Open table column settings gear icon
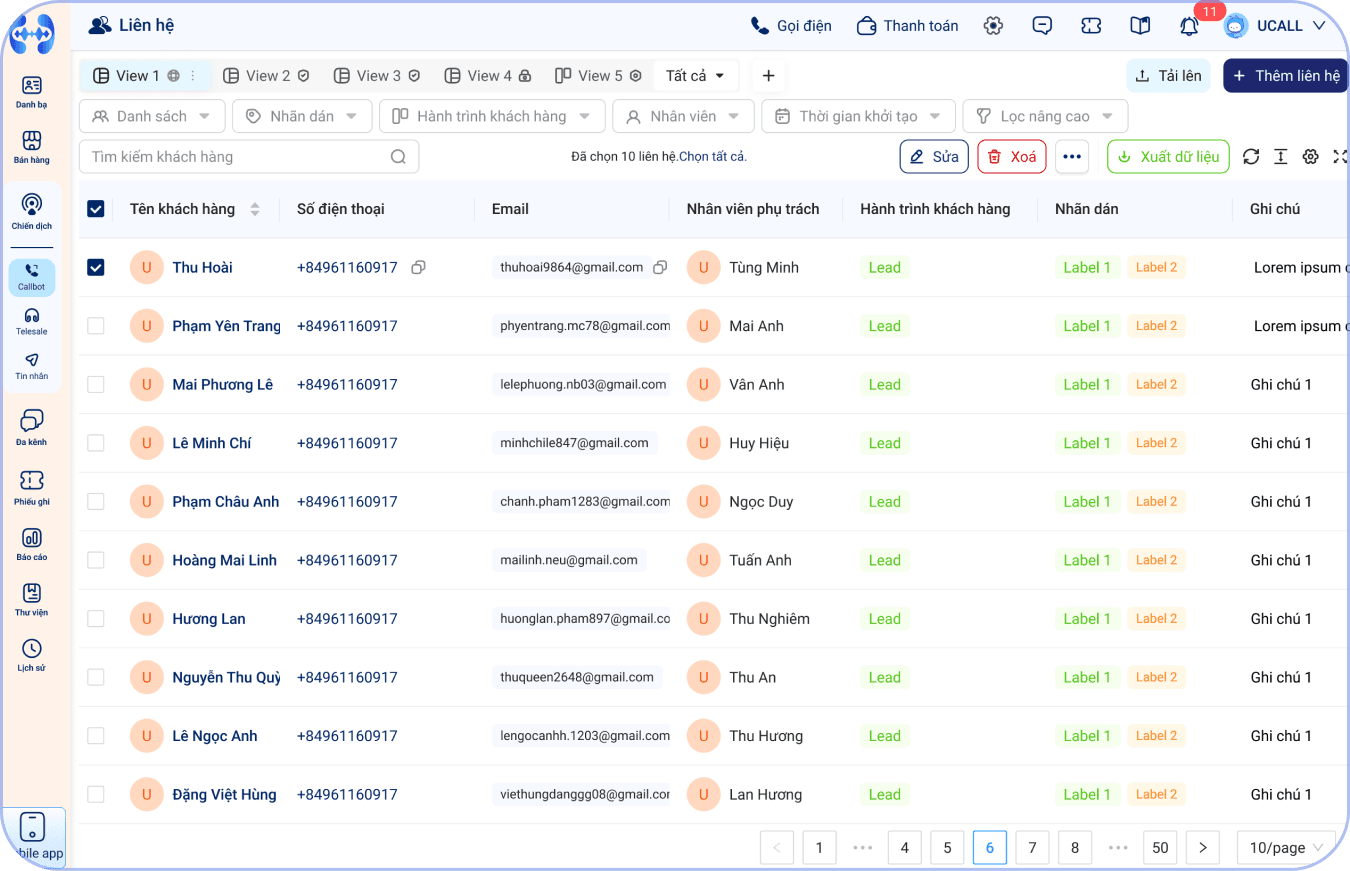The image size is (1350, 871). [x=1310, y=156]
